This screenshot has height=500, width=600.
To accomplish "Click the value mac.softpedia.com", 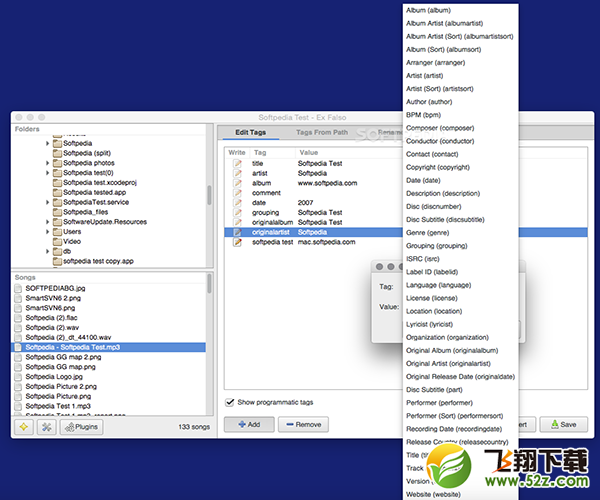I will [x=326, y=242].
